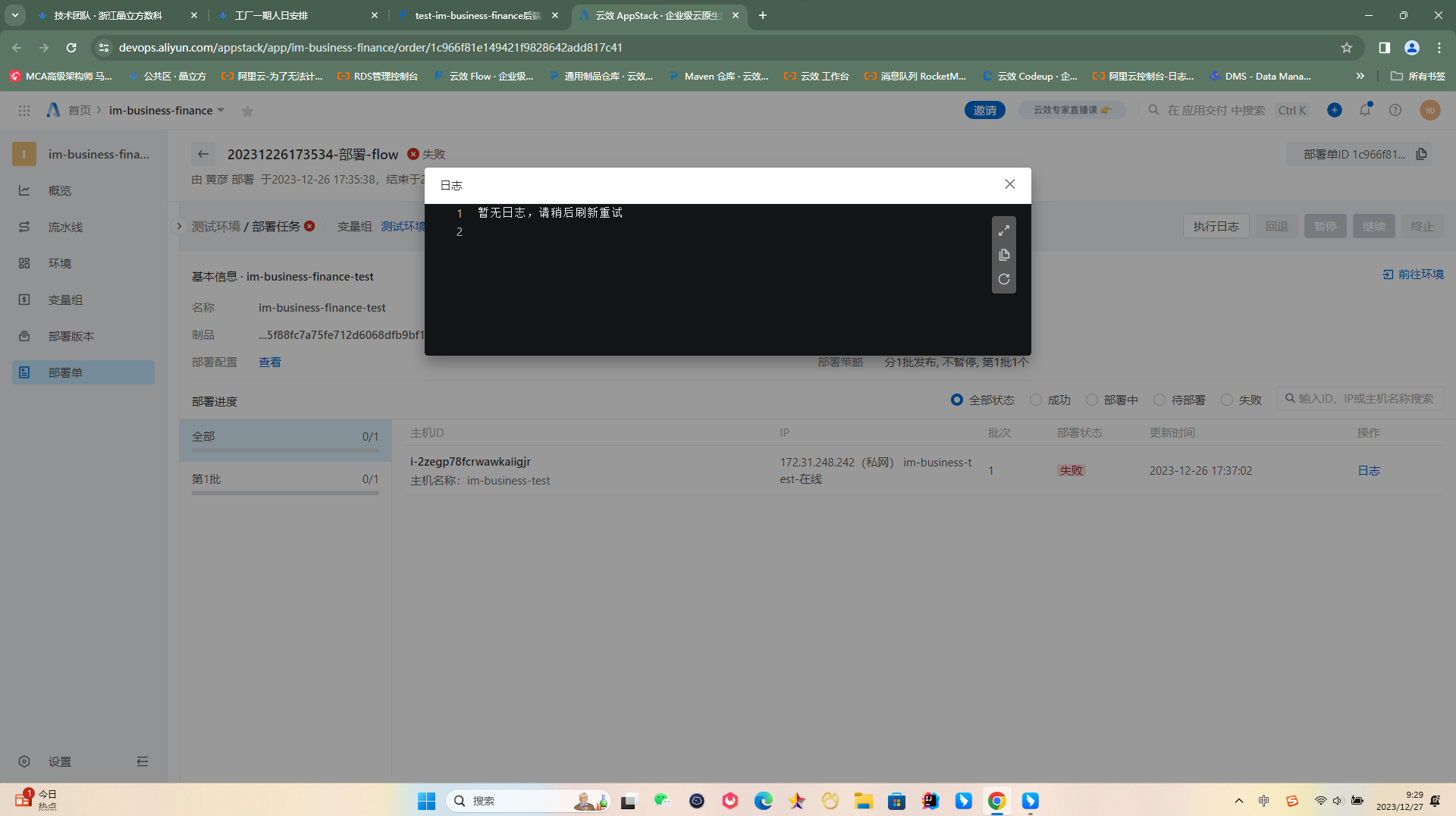
Task: Favorite im-business-finance with the star icon
Action: pos(247,111)
